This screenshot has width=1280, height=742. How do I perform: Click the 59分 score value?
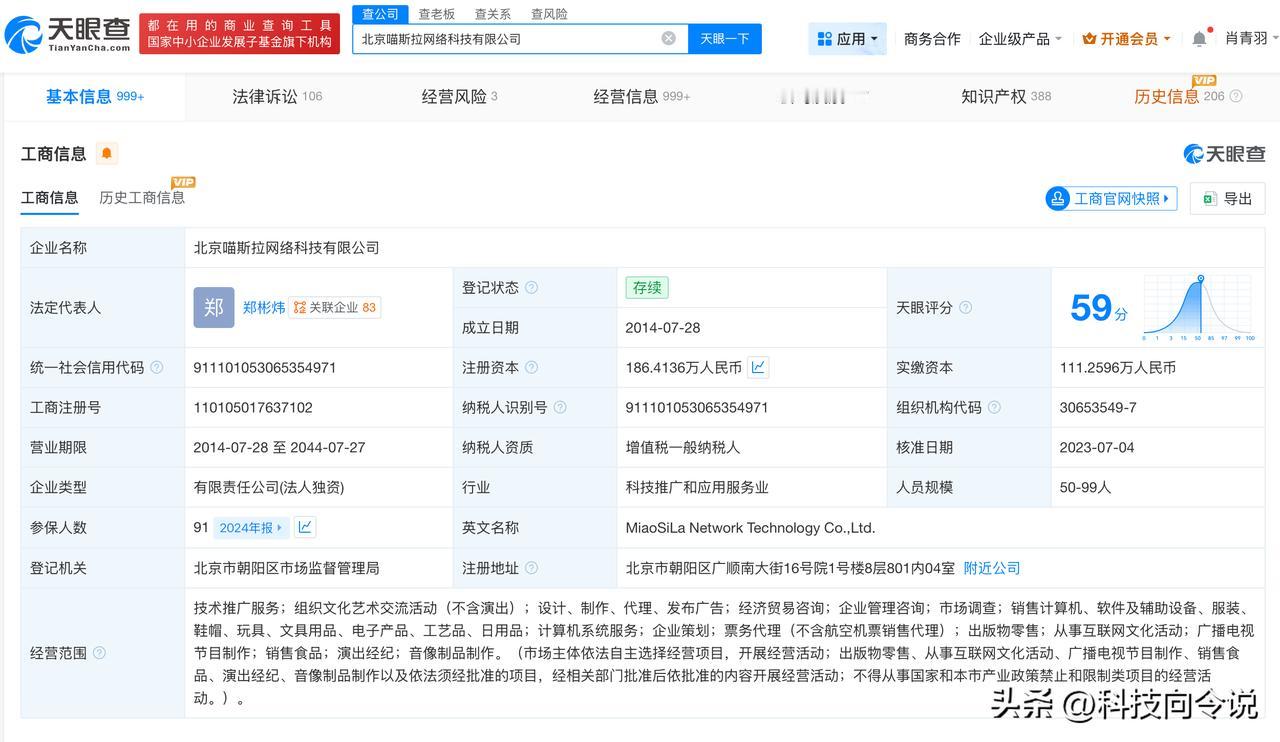pos(1098,308)
